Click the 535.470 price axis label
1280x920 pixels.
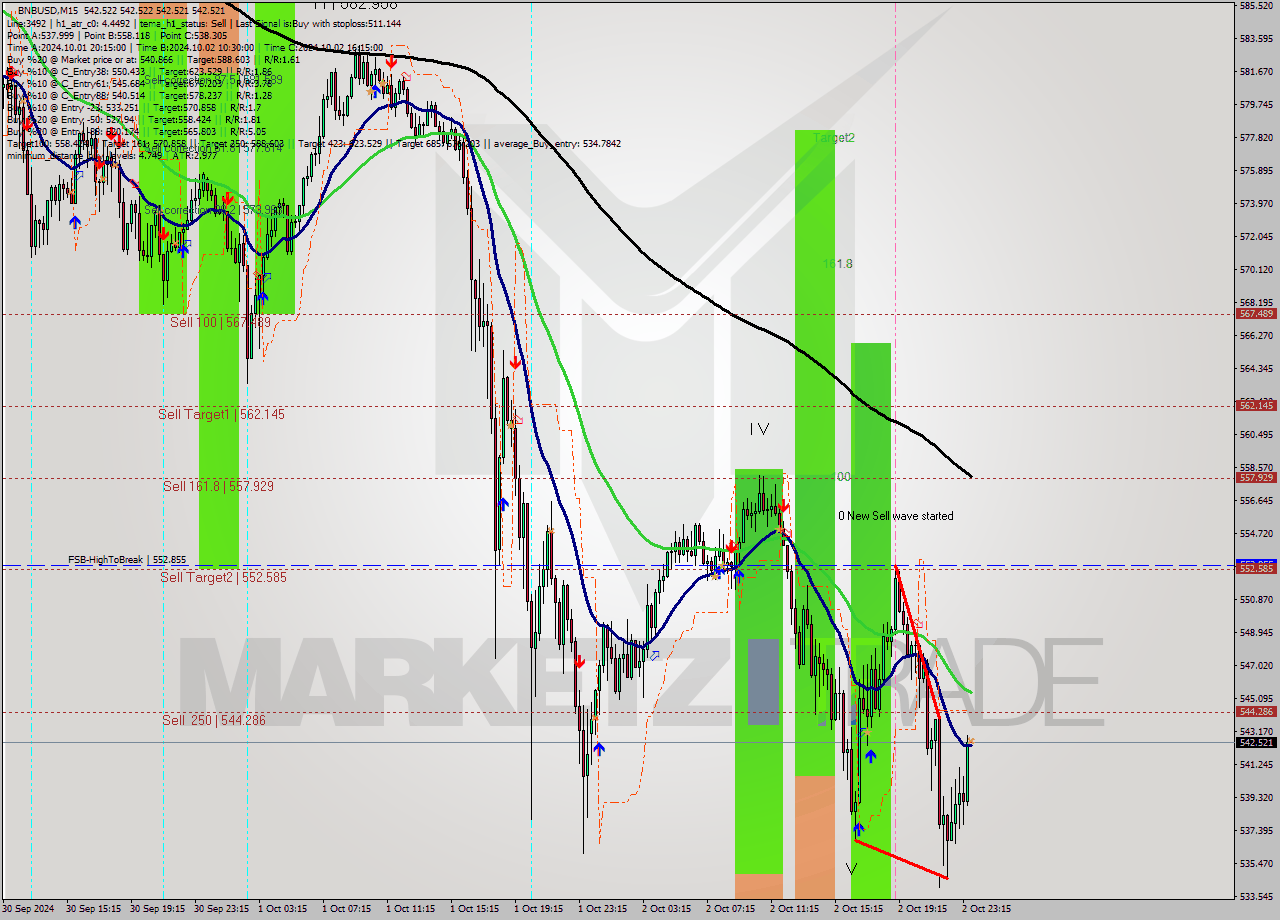pos(1256,863)
